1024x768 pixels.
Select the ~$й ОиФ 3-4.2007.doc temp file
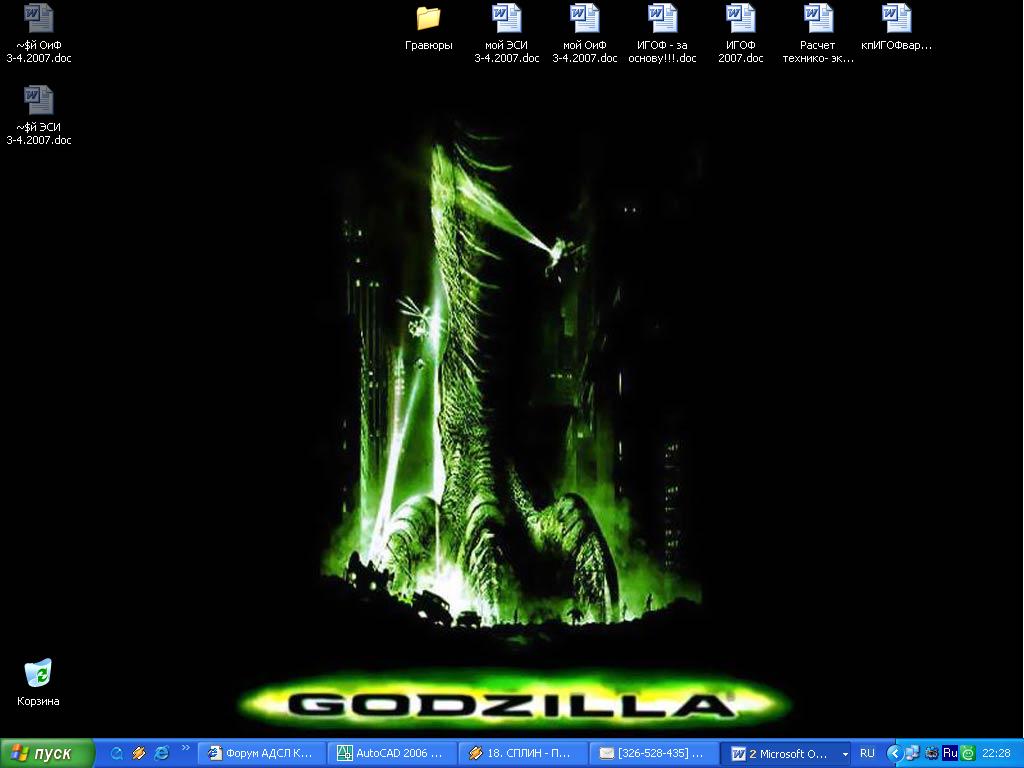click(x=38, y=18)
